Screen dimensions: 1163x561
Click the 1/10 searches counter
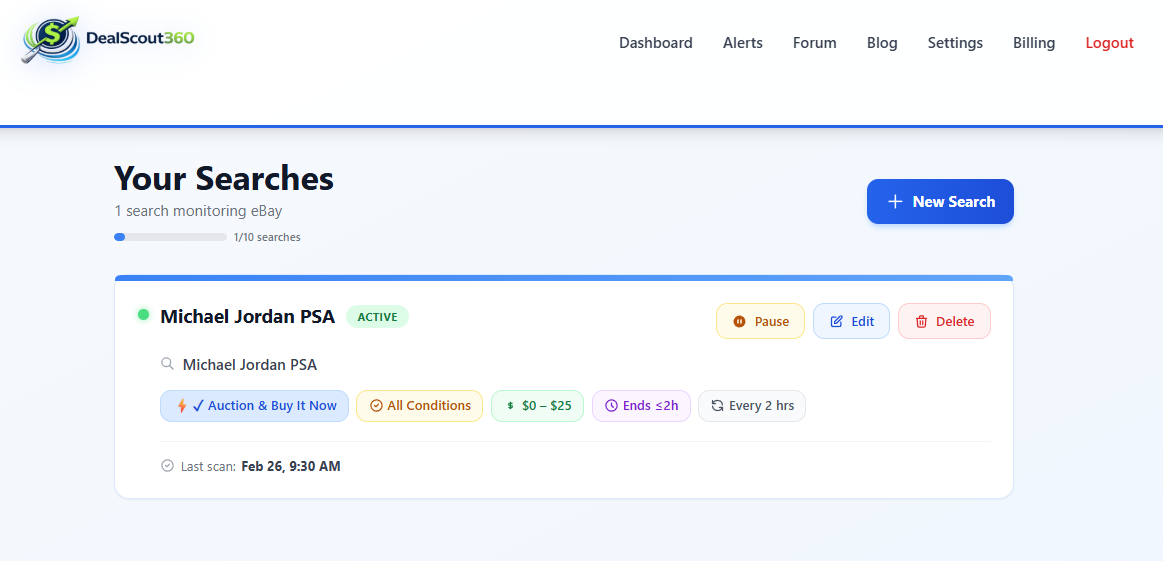(x=267, y=237)
